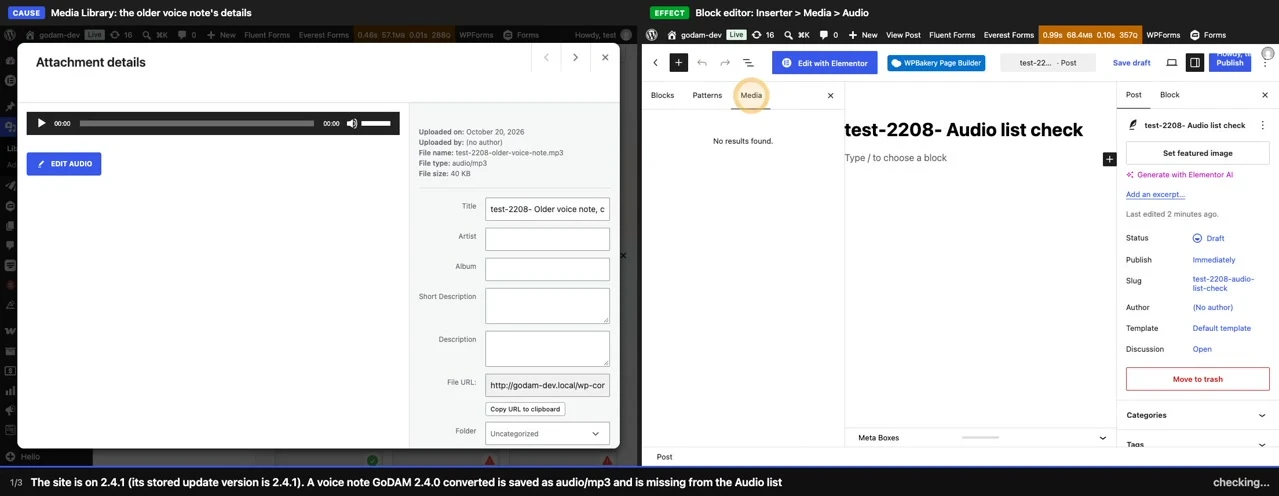The height and width of the screenshot is (496, 1279).
Task: Toggle the block inserter plus button
Action: (678, 62)
